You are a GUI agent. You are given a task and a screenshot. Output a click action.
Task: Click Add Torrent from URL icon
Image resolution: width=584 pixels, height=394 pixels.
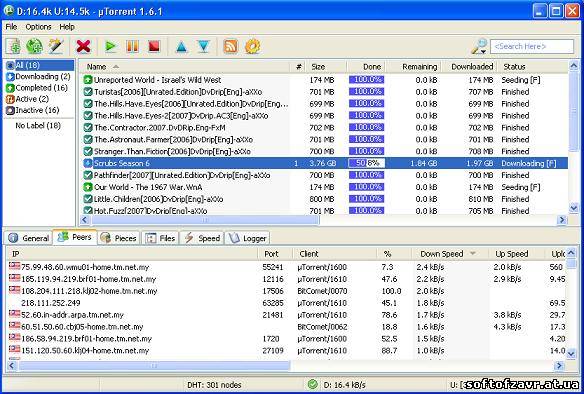(34, 47)
